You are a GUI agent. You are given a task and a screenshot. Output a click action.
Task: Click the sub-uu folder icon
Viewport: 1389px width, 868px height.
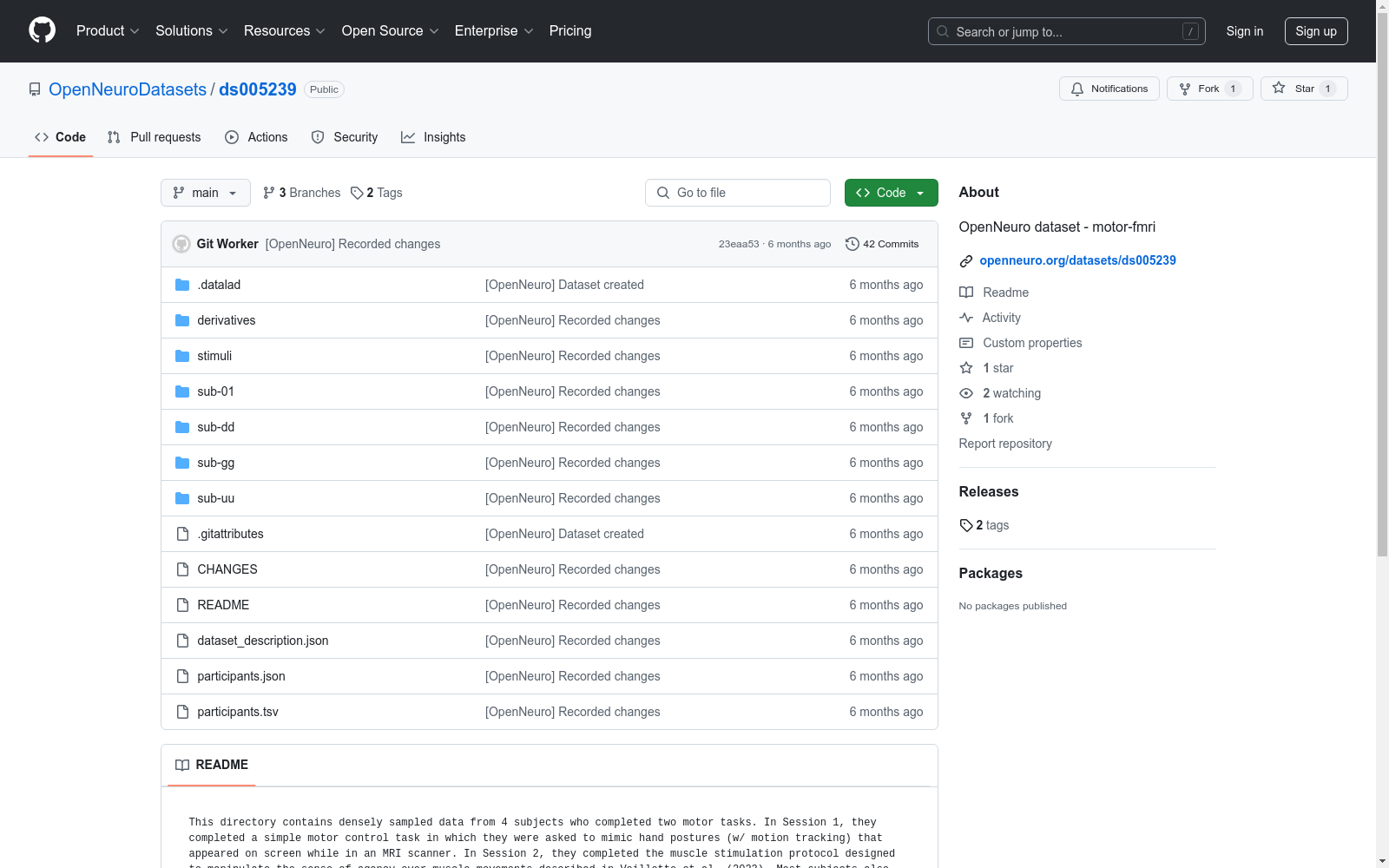click(x=182, y=498)
